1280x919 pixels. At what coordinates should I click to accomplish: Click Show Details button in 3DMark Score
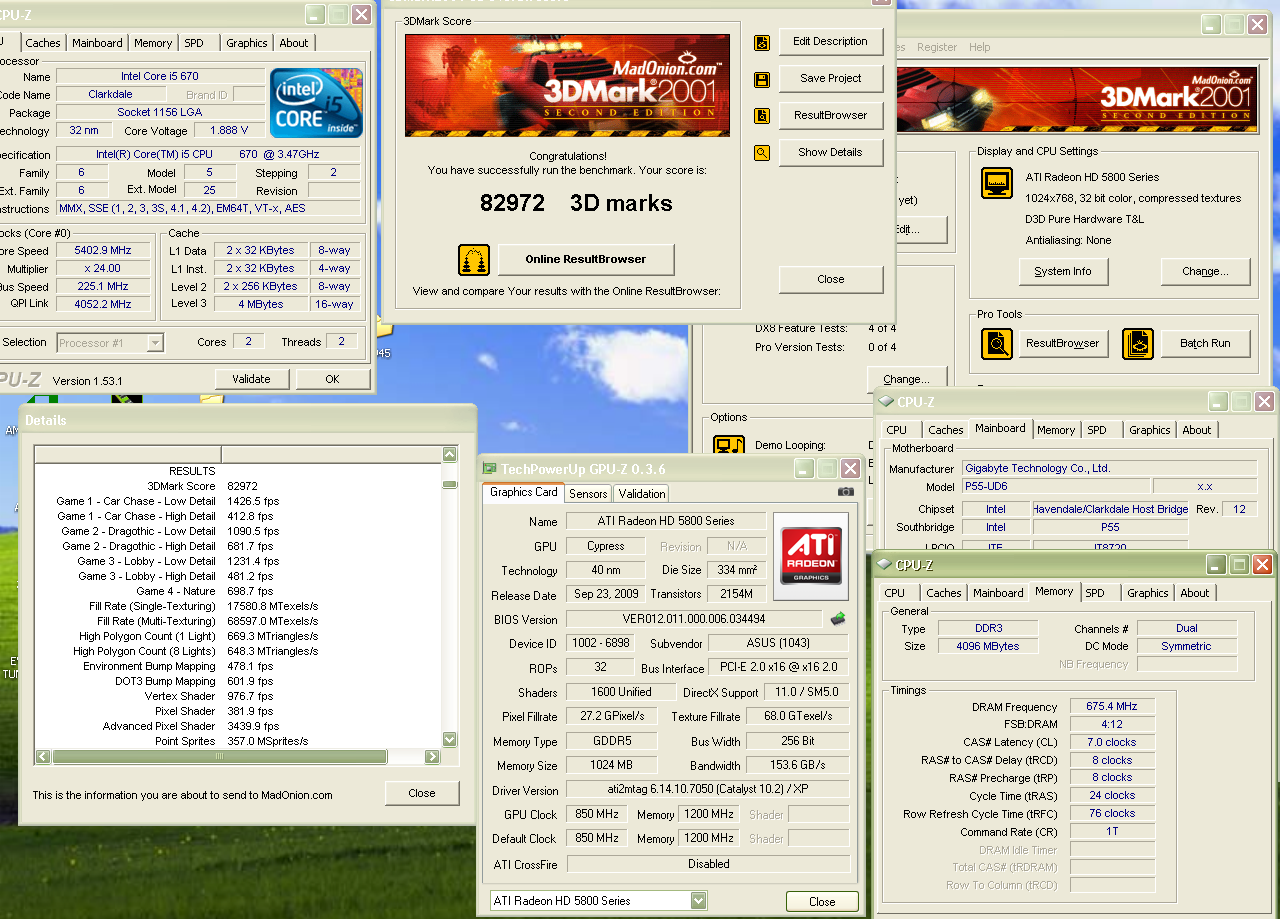point(831,153)
